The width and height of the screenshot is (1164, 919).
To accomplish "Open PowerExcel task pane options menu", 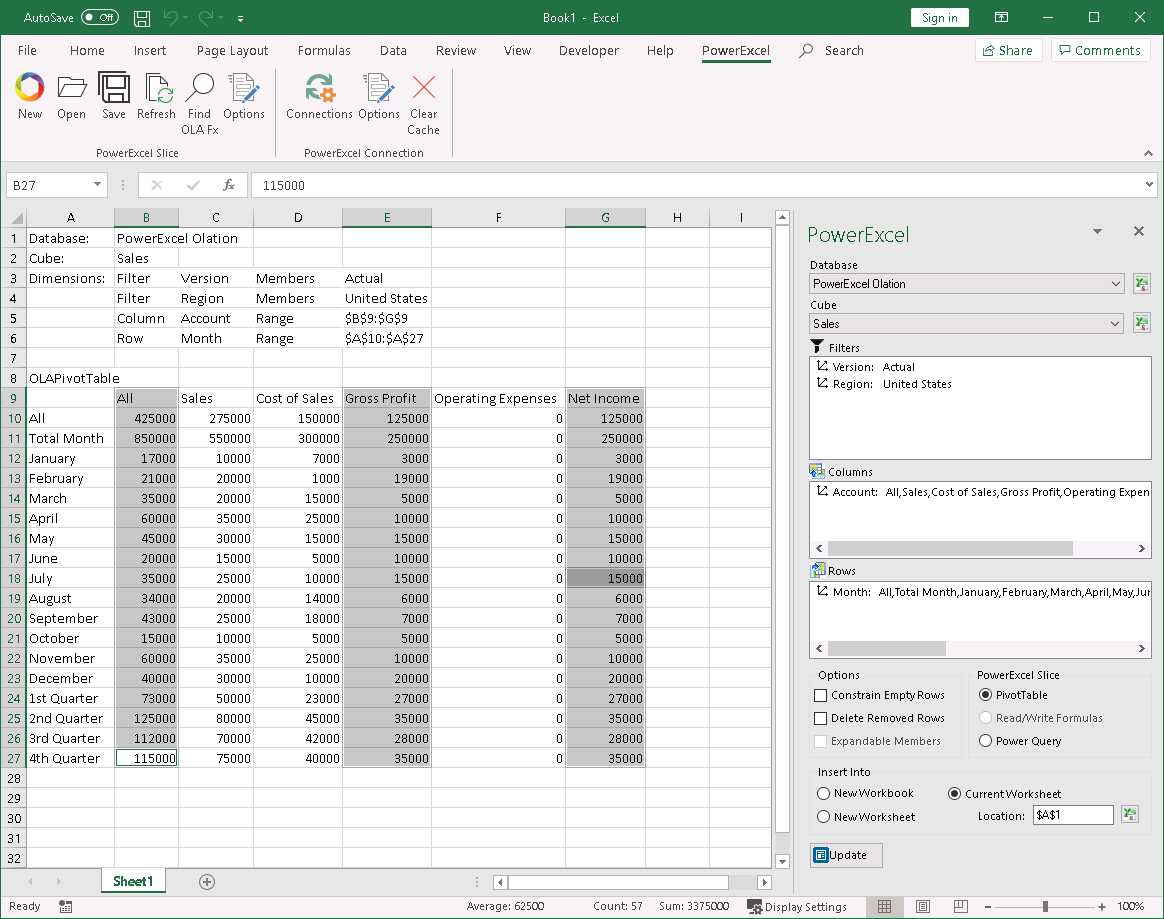I will tap(1097, 232).
